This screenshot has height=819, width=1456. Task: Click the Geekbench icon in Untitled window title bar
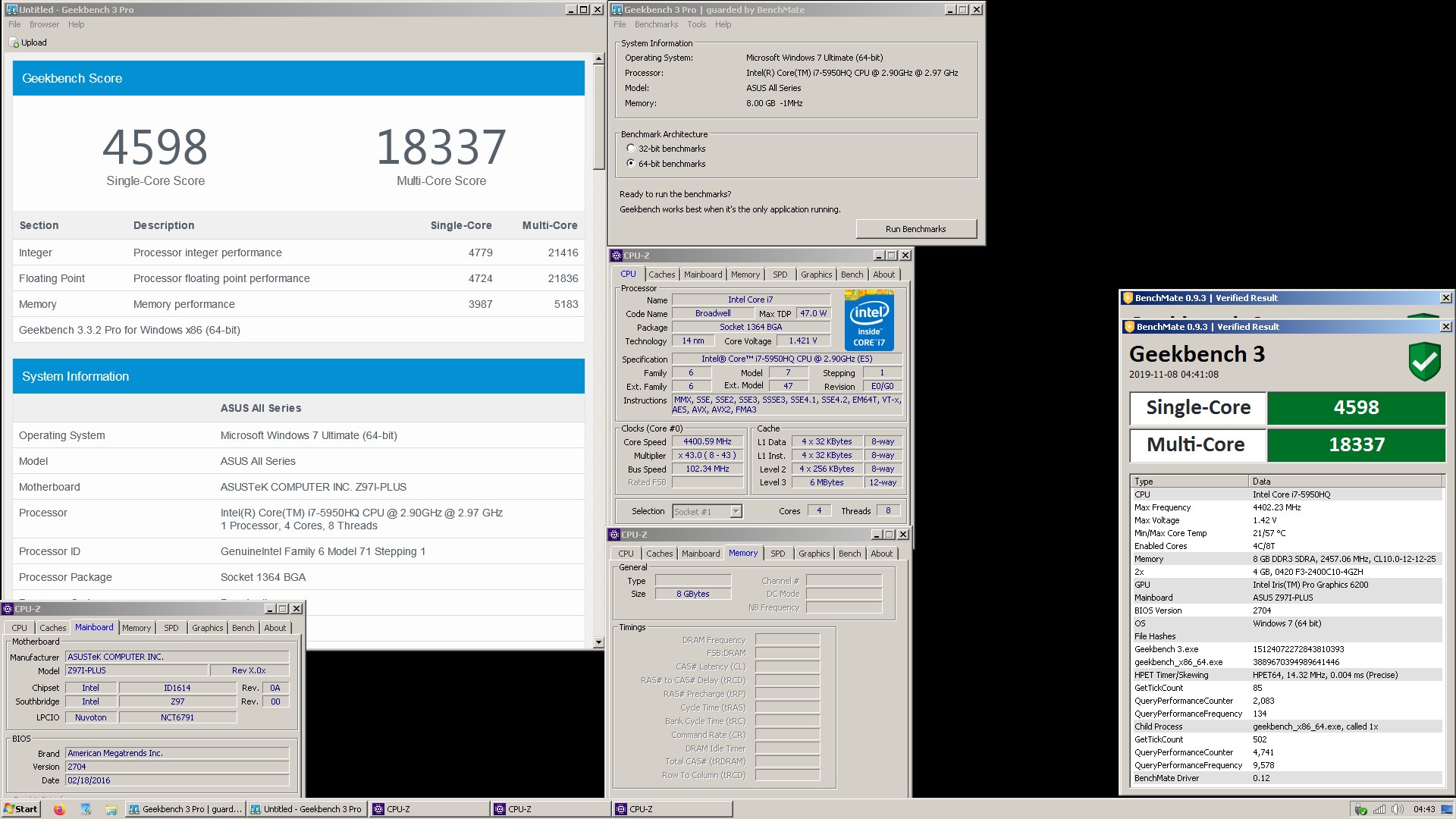click(x=11, y=10)
